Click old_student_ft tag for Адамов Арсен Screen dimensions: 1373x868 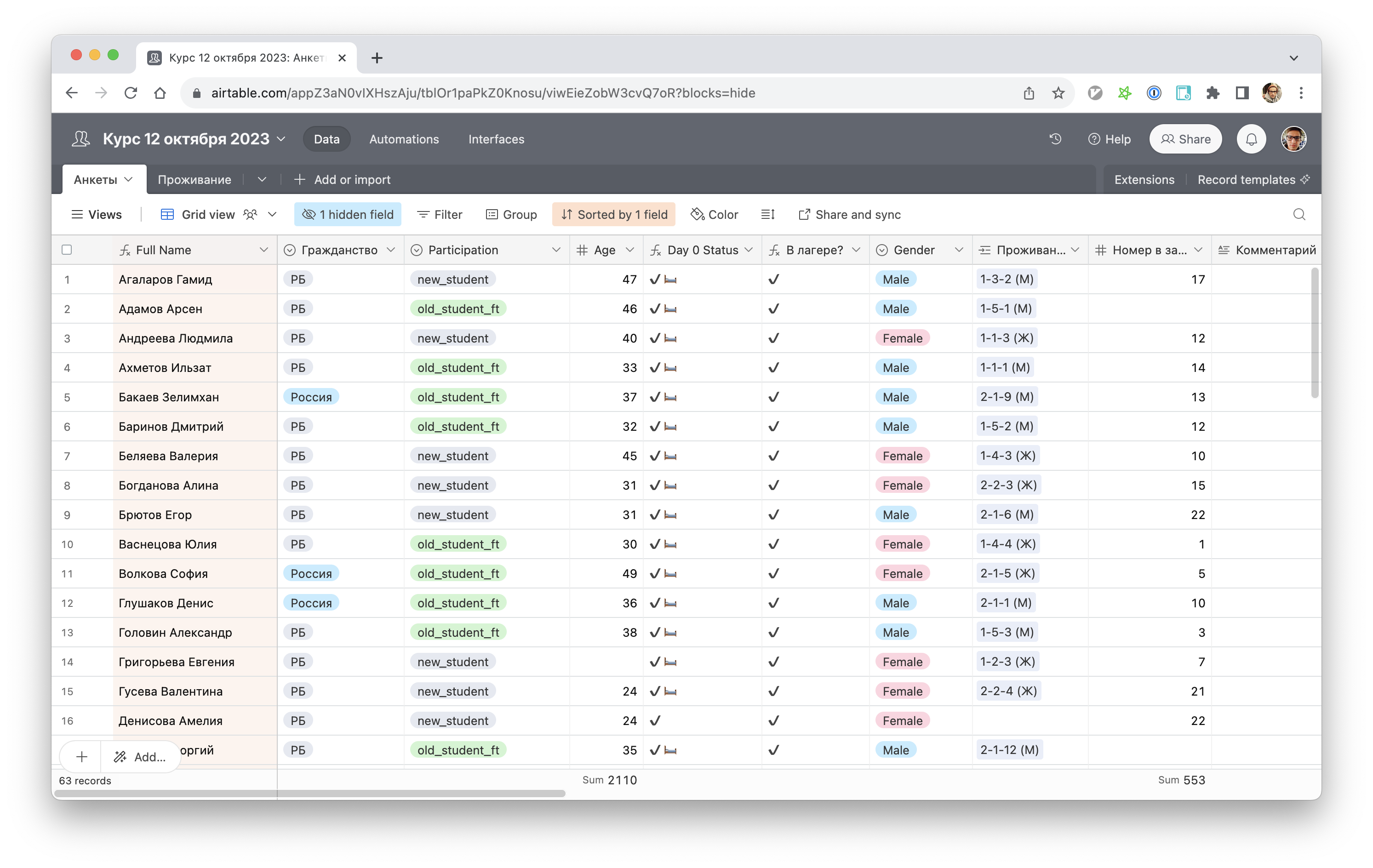tap(458, 308)
